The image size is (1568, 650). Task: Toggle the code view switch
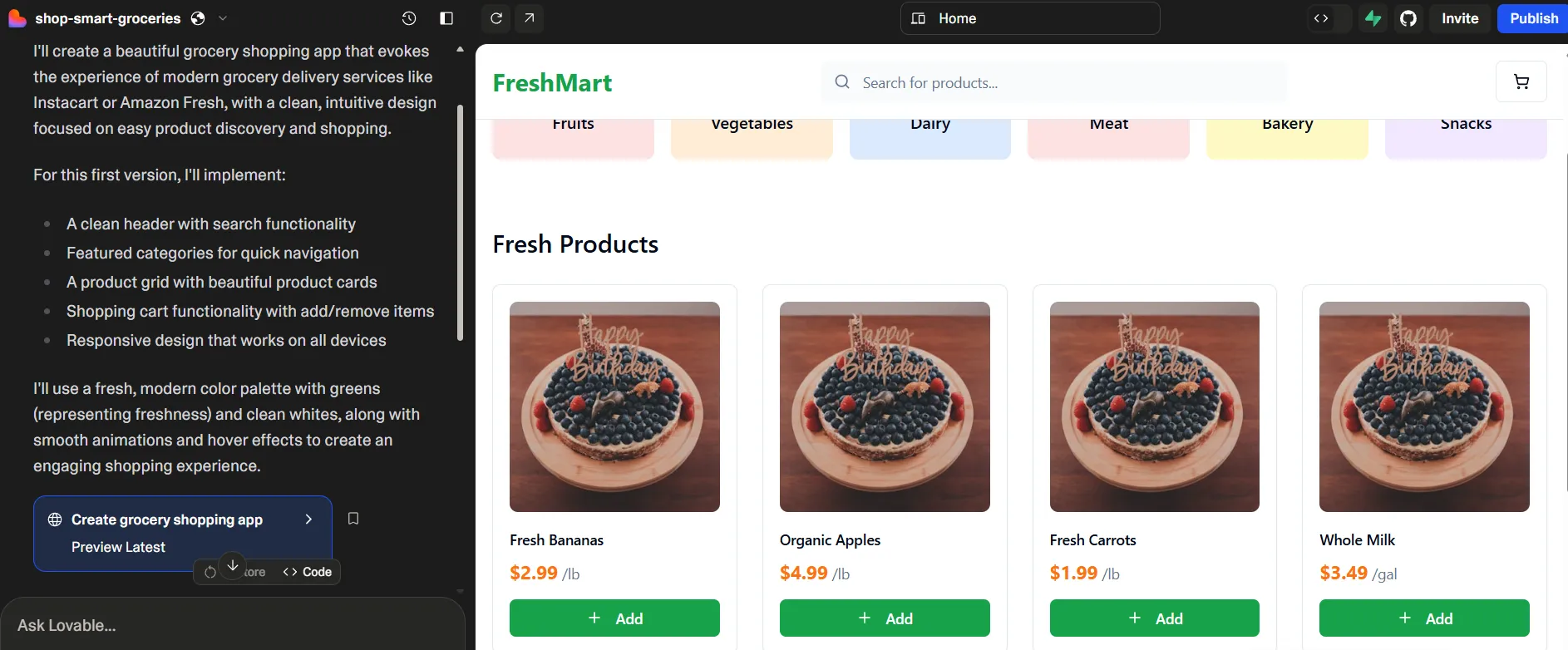[1321, 18]
